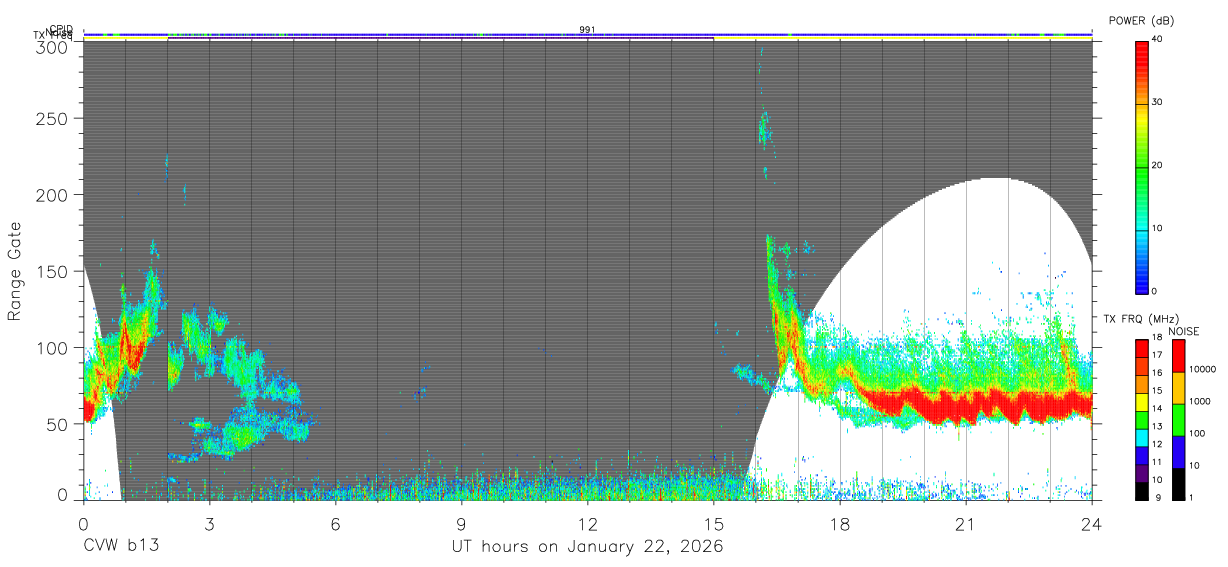This screenshot has width=1228, height=567.
Task: Select the purple 10-11 MHz frequency swatch
Action: (x=1142, y=473)
